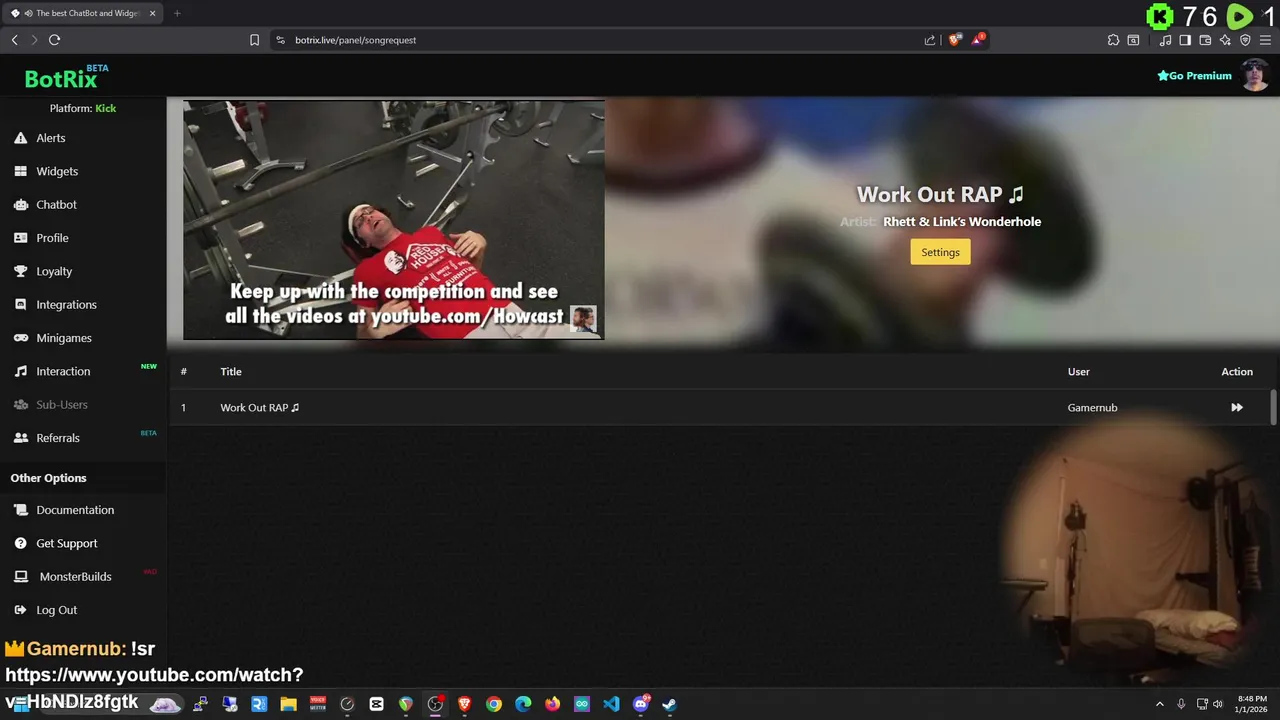Open the browser hamburger menu
Image resolution: width=1280 pixels, height=720 pixels.
click(1265, 40)
